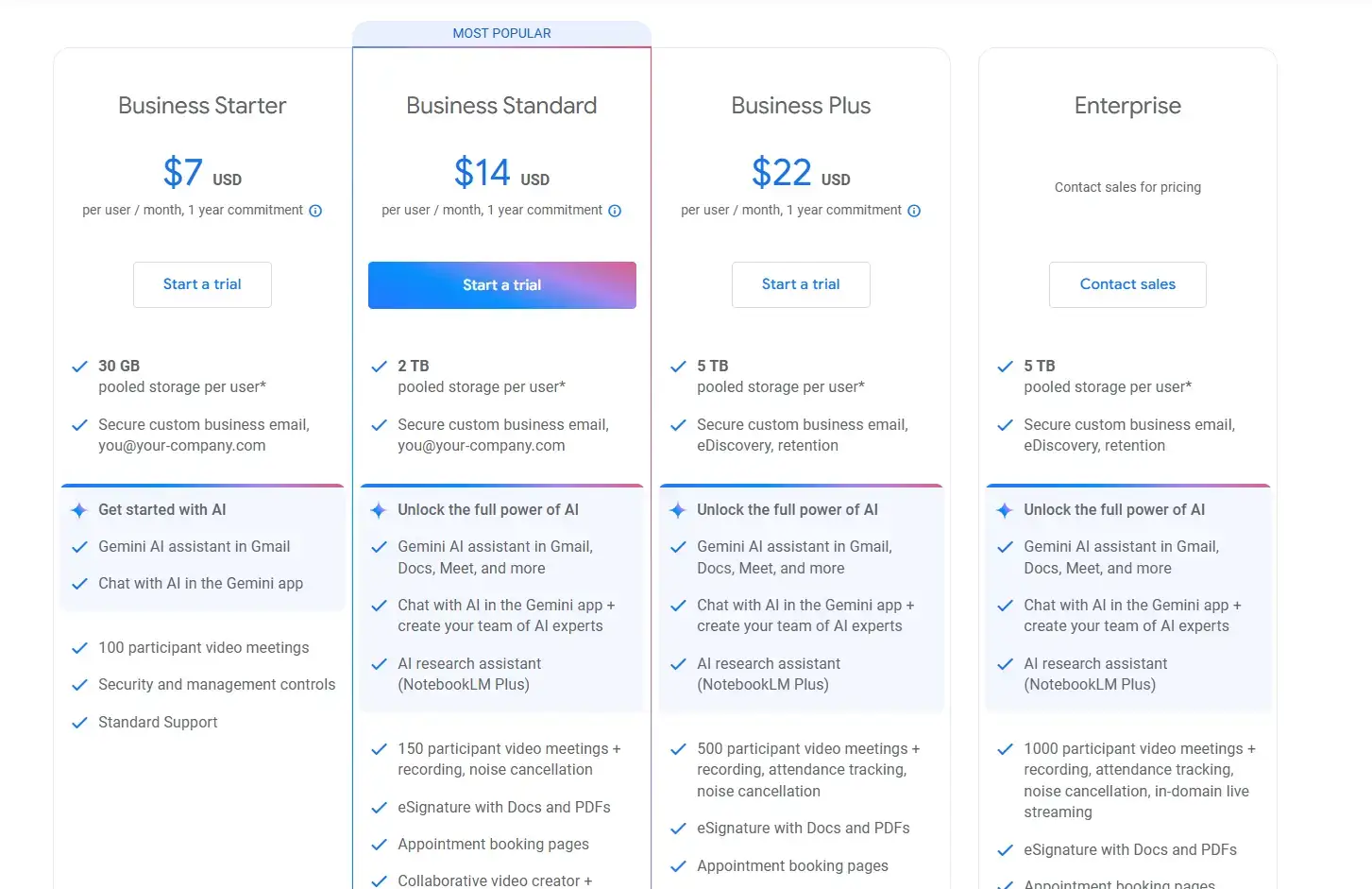Click 'Unlock the full power of AI' in Enterprise
The image size is (1372, 889).
pyautogui.click(x=1114, y=510)
